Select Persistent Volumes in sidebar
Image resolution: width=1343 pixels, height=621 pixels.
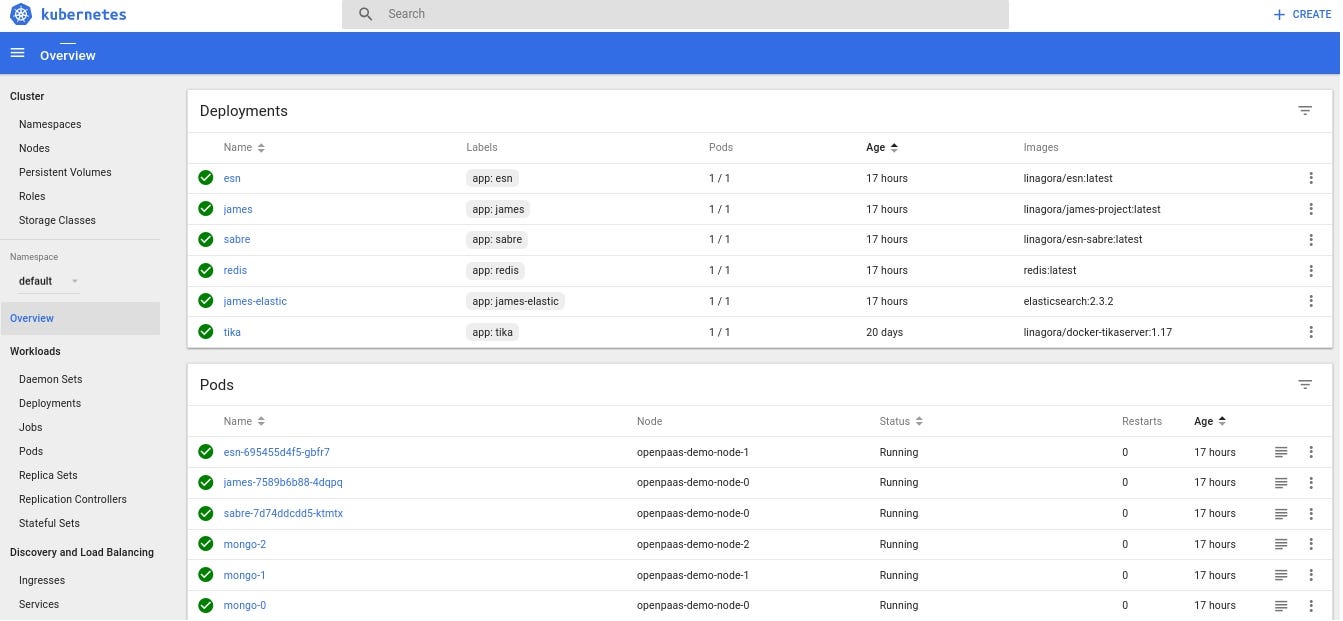(65, 173)
